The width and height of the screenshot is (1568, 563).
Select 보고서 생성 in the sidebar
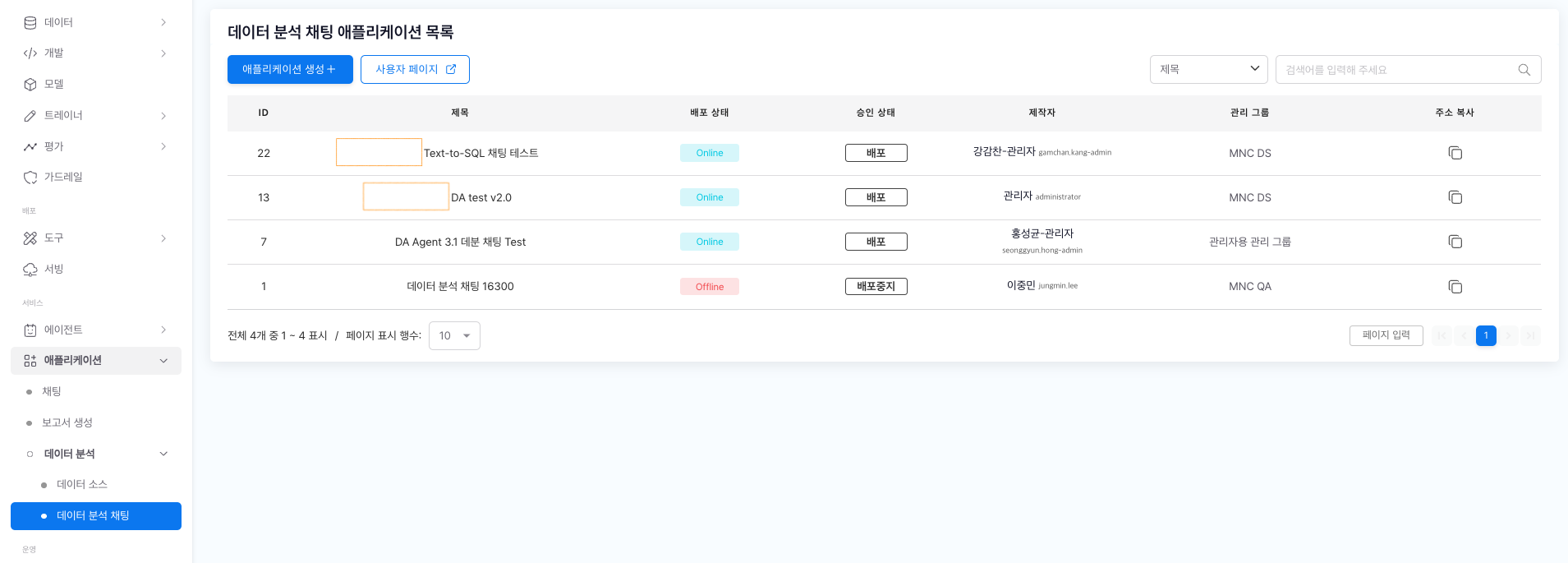67,422
